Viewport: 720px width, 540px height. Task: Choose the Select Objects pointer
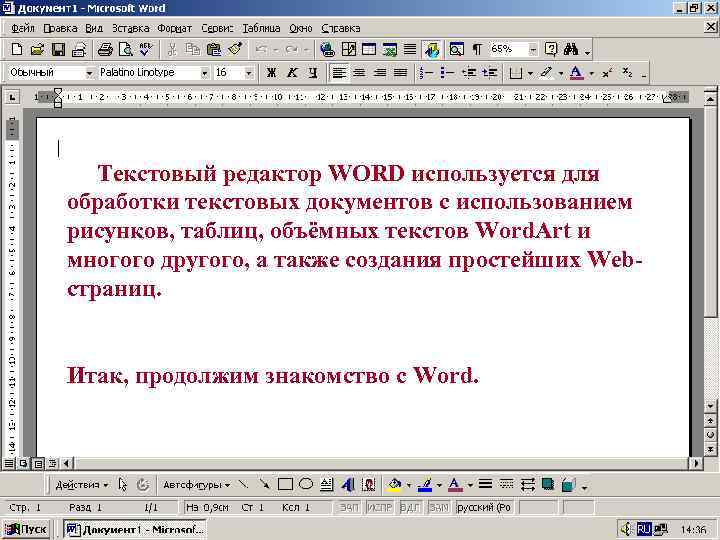pos(122,484)
